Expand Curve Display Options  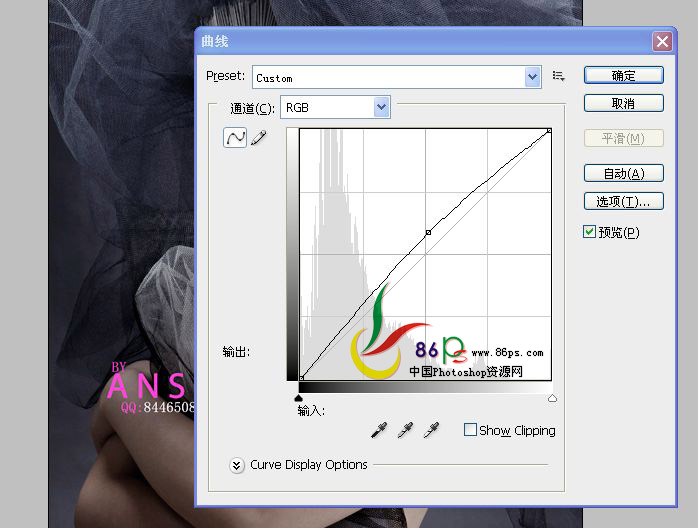(237, 465)
